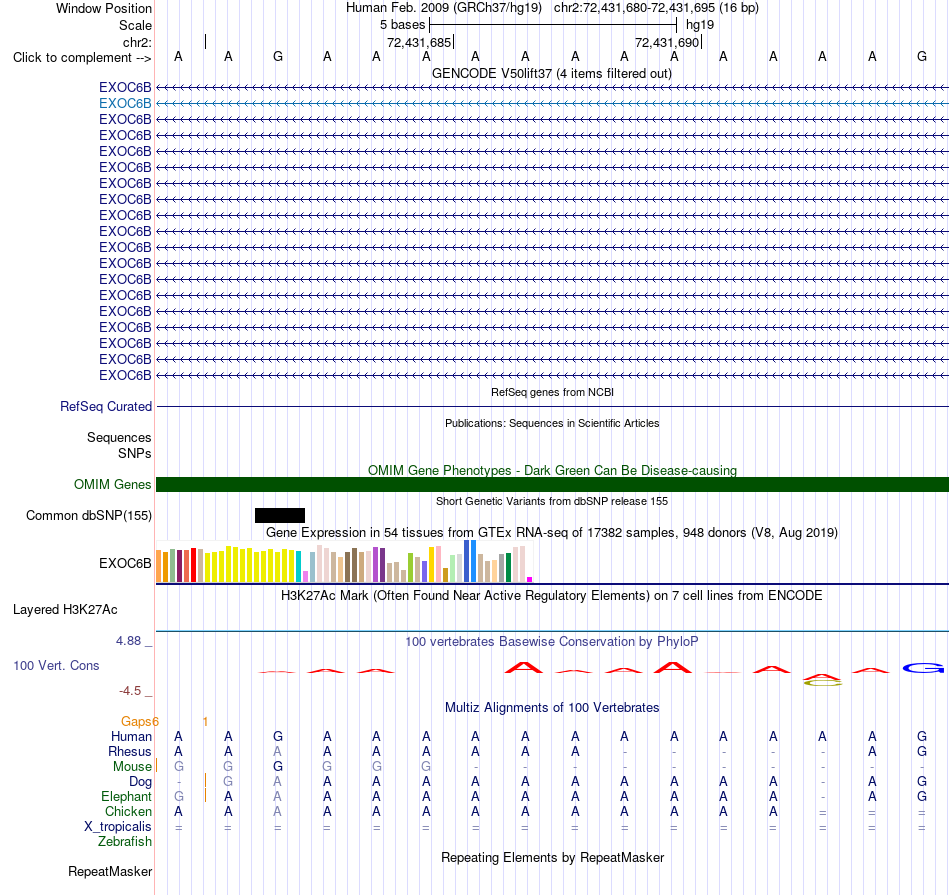Click the 'chr2:' ruler label
The image size is (950, 895).
(x=137, y=42)
